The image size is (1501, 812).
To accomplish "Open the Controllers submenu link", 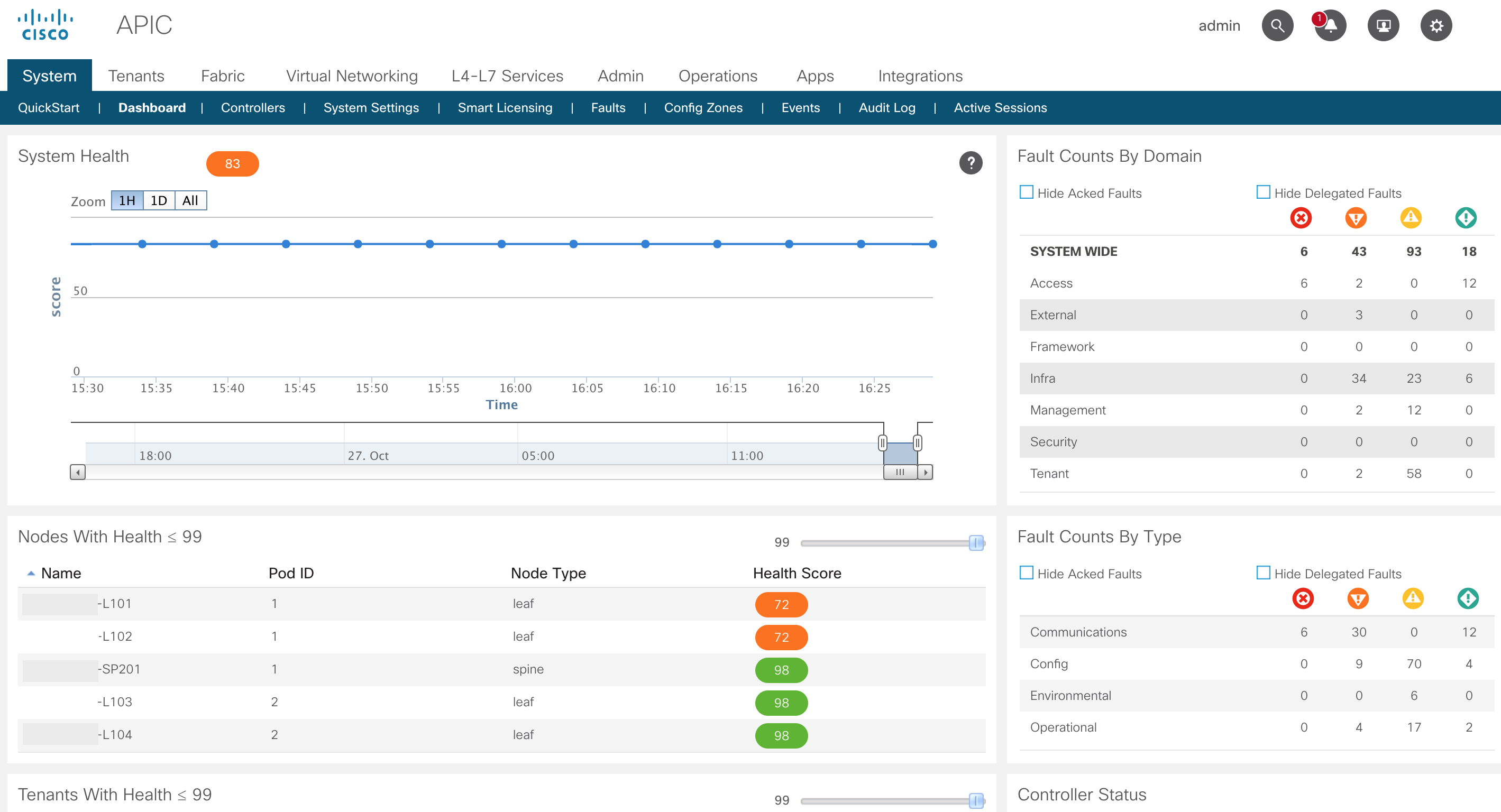I will [x=252, y=108].
